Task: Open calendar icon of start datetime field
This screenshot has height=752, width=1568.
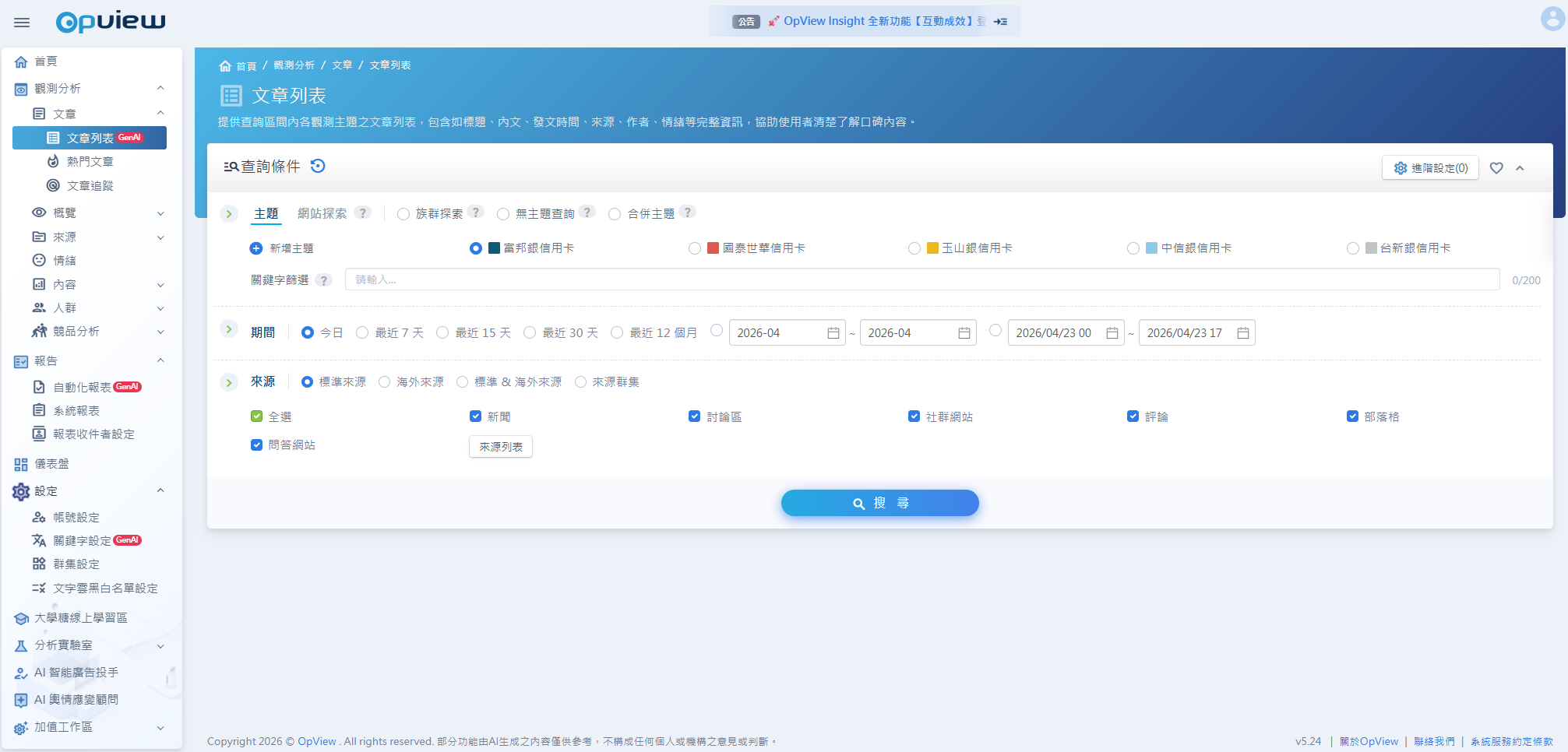Action: click(x=1112, y=333)
